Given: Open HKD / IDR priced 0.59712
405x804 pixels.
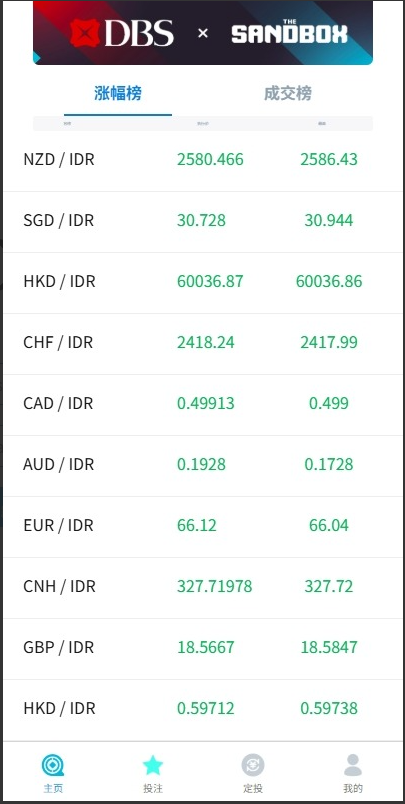Looking at the screenshot, I should [203, 709].
